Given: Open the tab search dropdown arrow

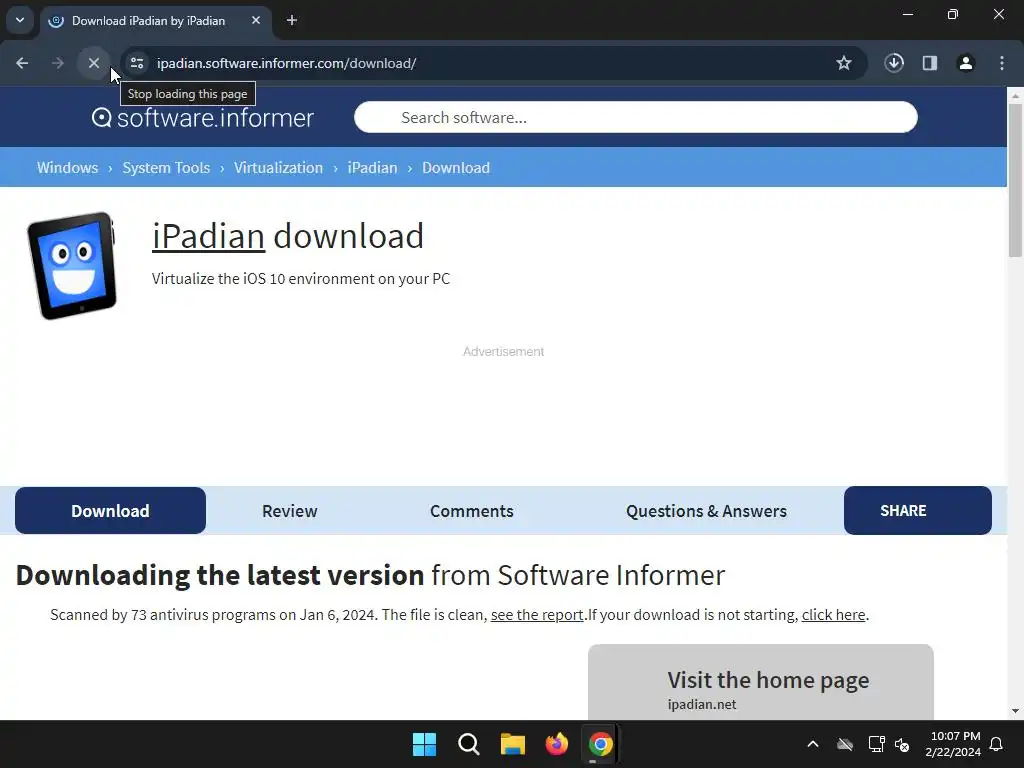Looking at the screenshot, I should pyautogui.click(x=20, y=20).
